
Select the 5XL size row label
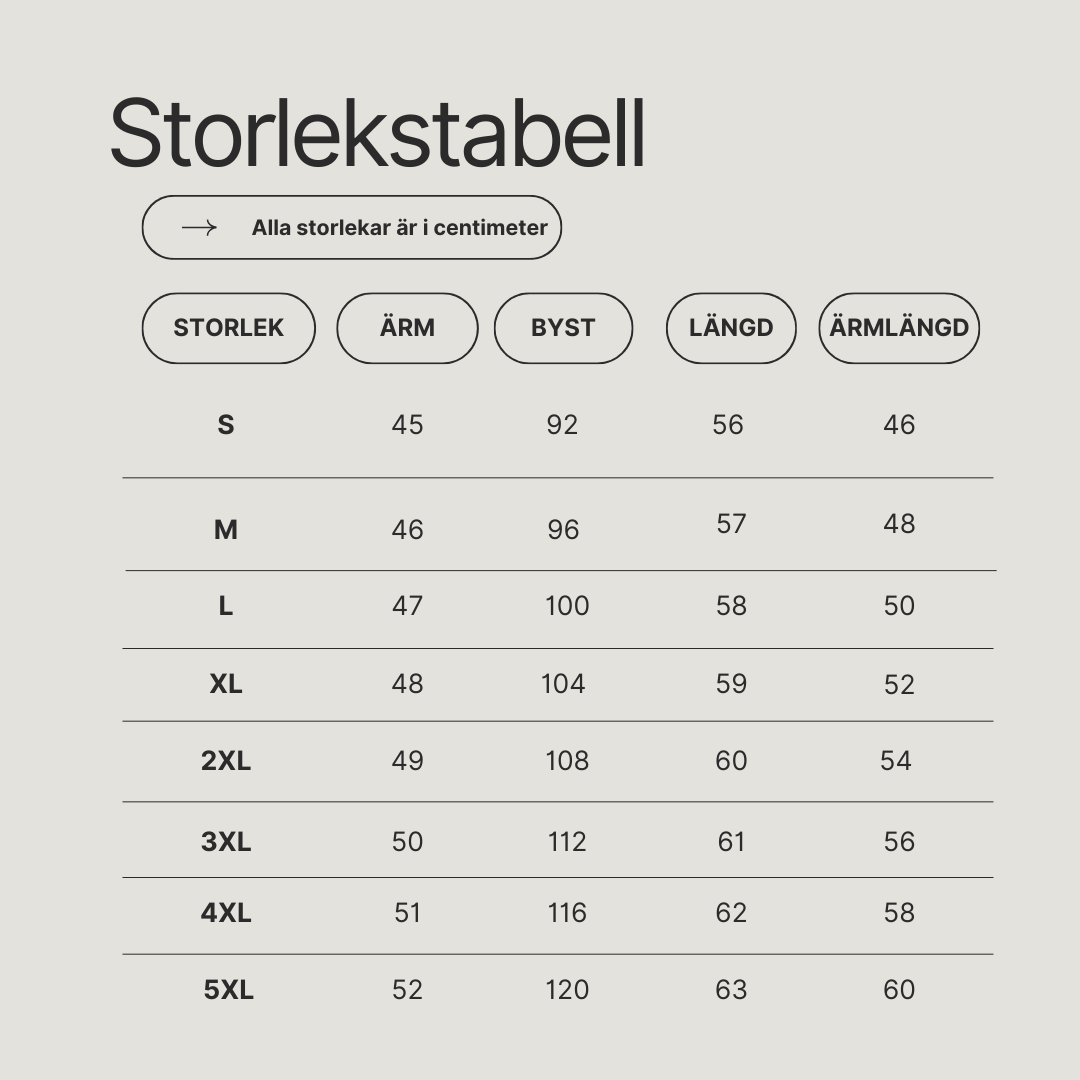[x=229, y=990]
